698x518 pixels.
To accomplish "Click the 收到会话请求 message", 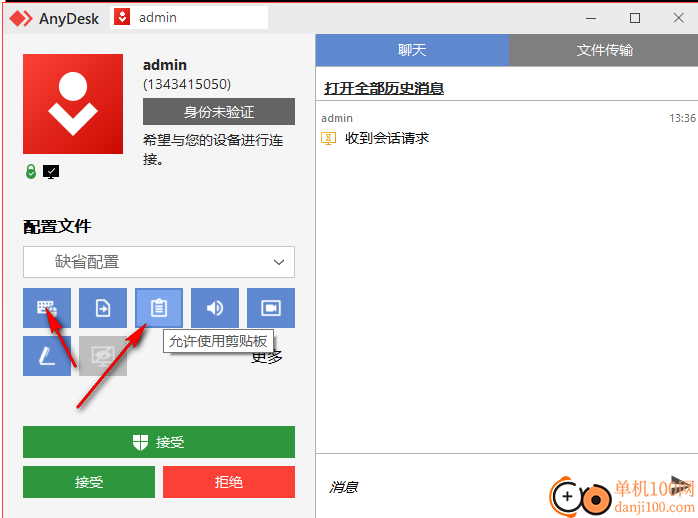I will coord(387,138).
